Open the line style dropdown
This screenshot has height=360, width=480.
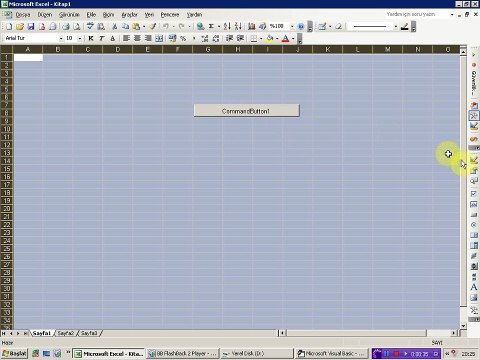pyautogui.click(x=396, y=26)
